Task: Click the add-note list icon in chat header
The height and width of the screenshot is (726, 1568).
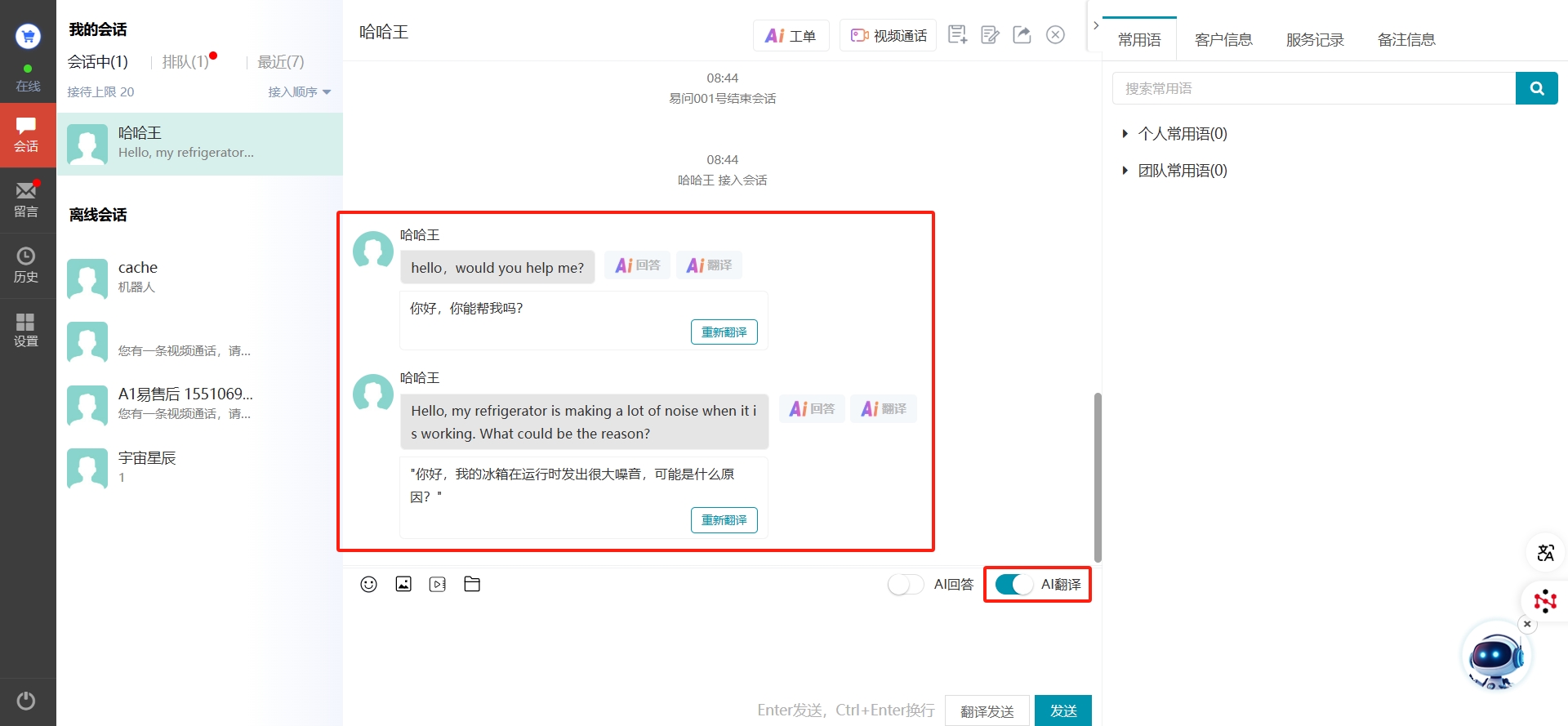Action: [x=957, y=34]
